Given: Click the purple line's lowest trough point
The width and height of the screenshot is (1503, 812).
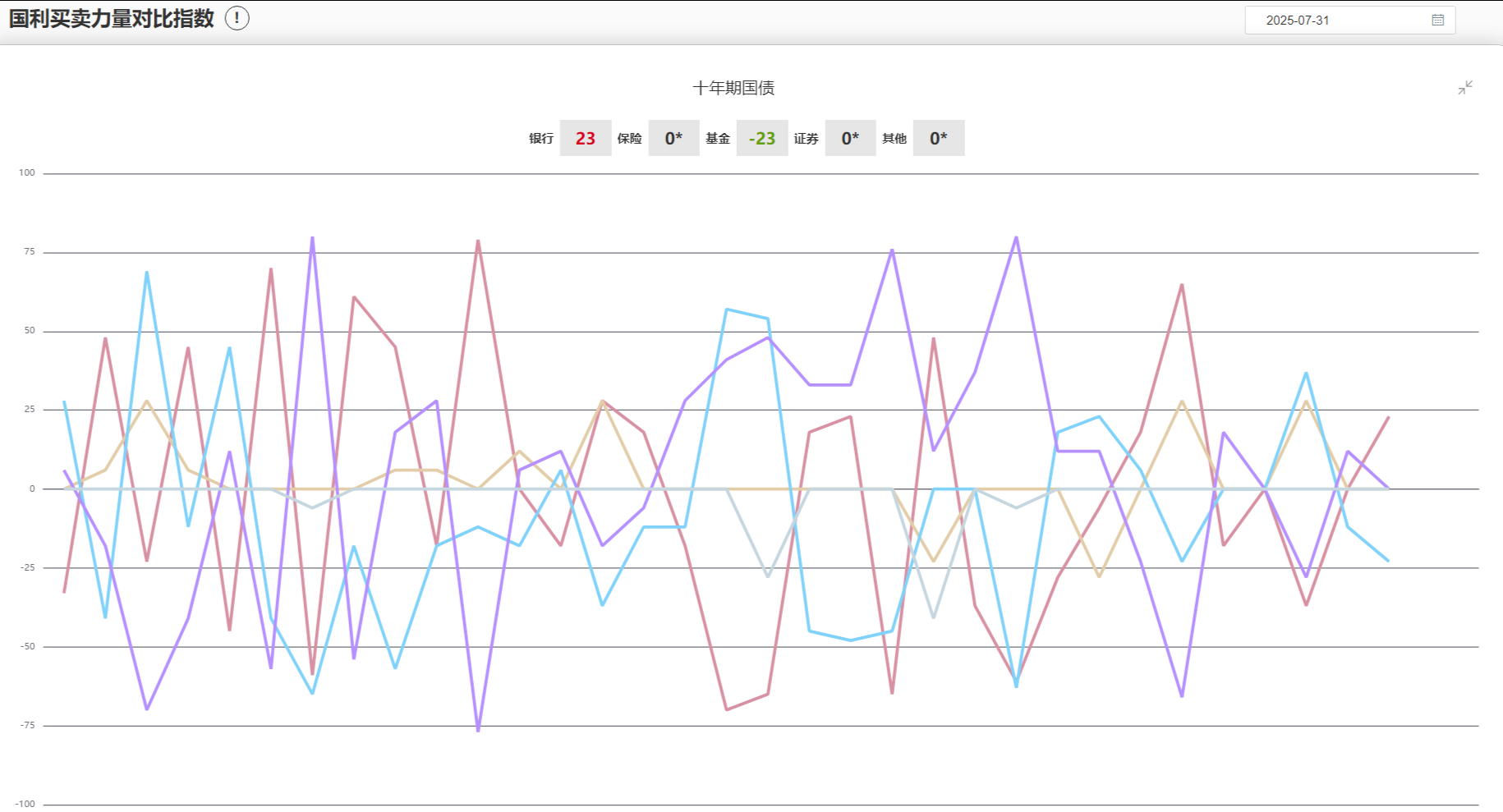Looking at the screenshot, I should (478, 730).
